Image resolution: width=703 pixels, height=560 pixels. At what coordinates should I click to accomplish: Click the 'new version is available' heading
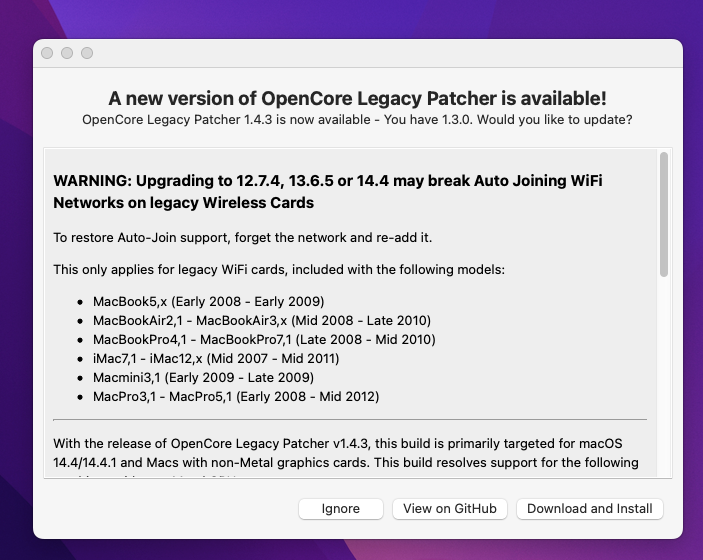[357, 98]
